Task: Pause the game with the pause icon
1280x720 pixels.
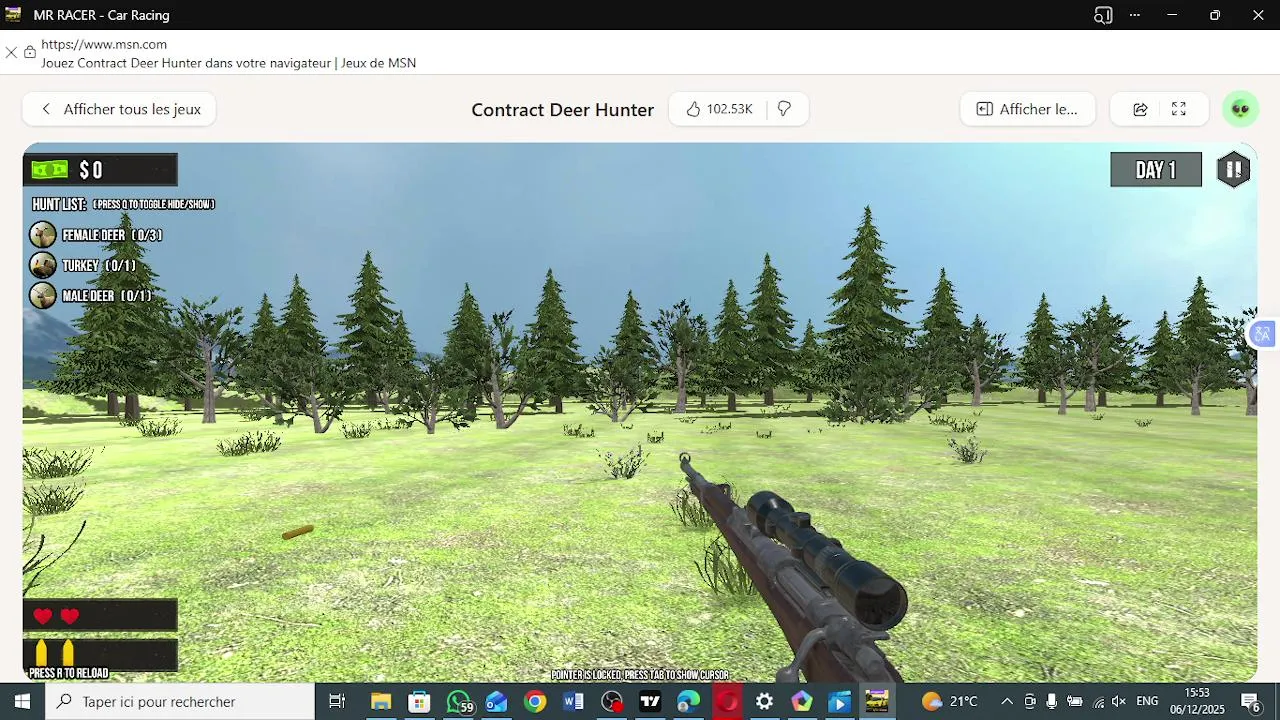Action: click(1233, 170)
